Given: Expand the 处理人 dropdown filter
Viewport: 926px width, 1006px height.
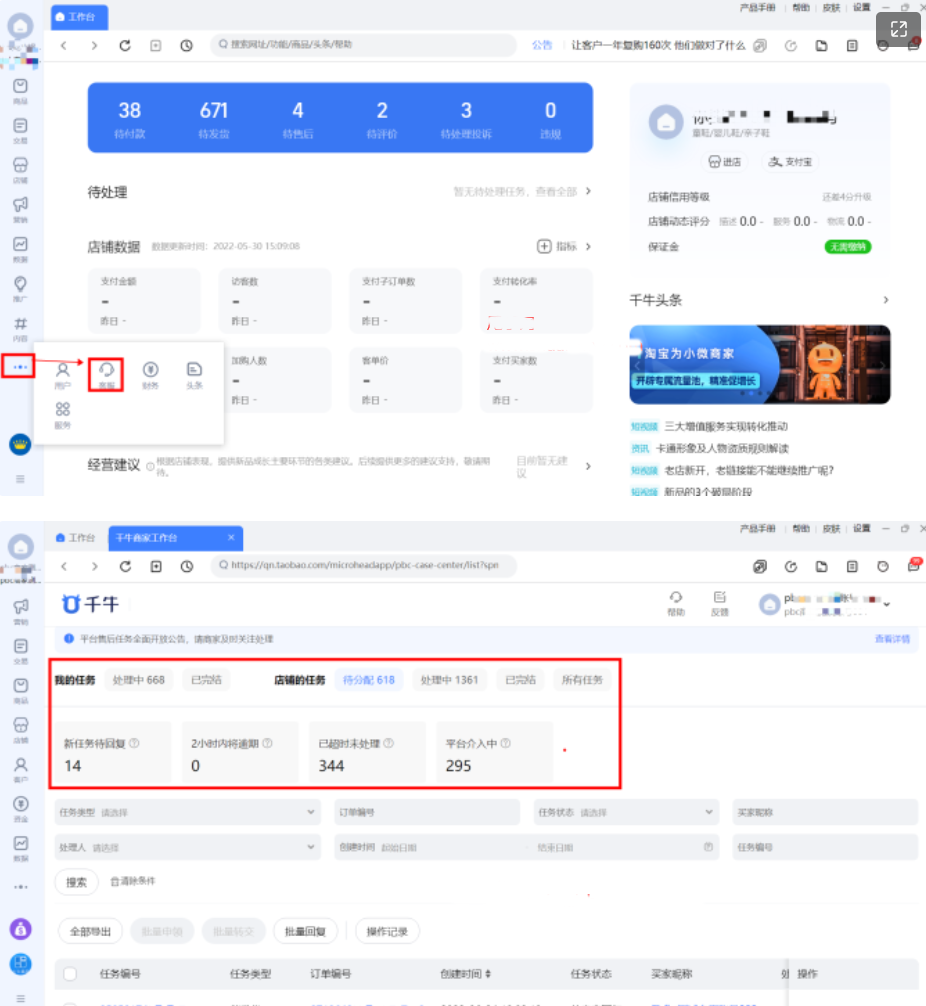Looking at the screenshot, I should [188, 847].
